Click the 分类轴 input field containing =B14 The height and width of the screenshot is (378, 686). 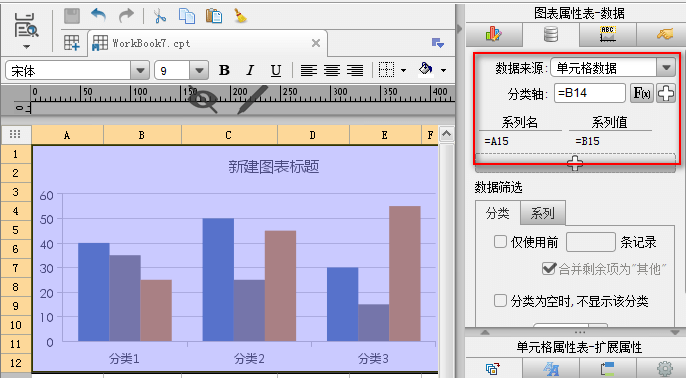click(x=590, y=93)
